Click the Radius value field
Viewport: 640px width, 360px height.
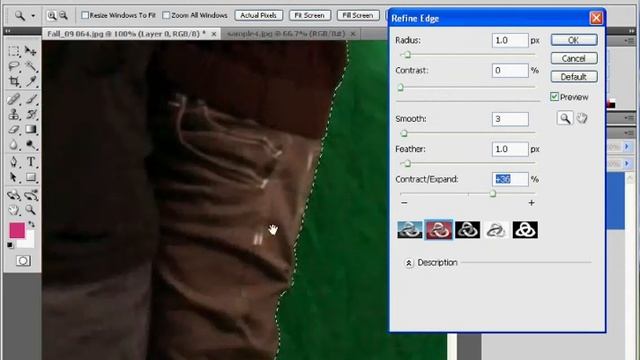tap(510, 40)
